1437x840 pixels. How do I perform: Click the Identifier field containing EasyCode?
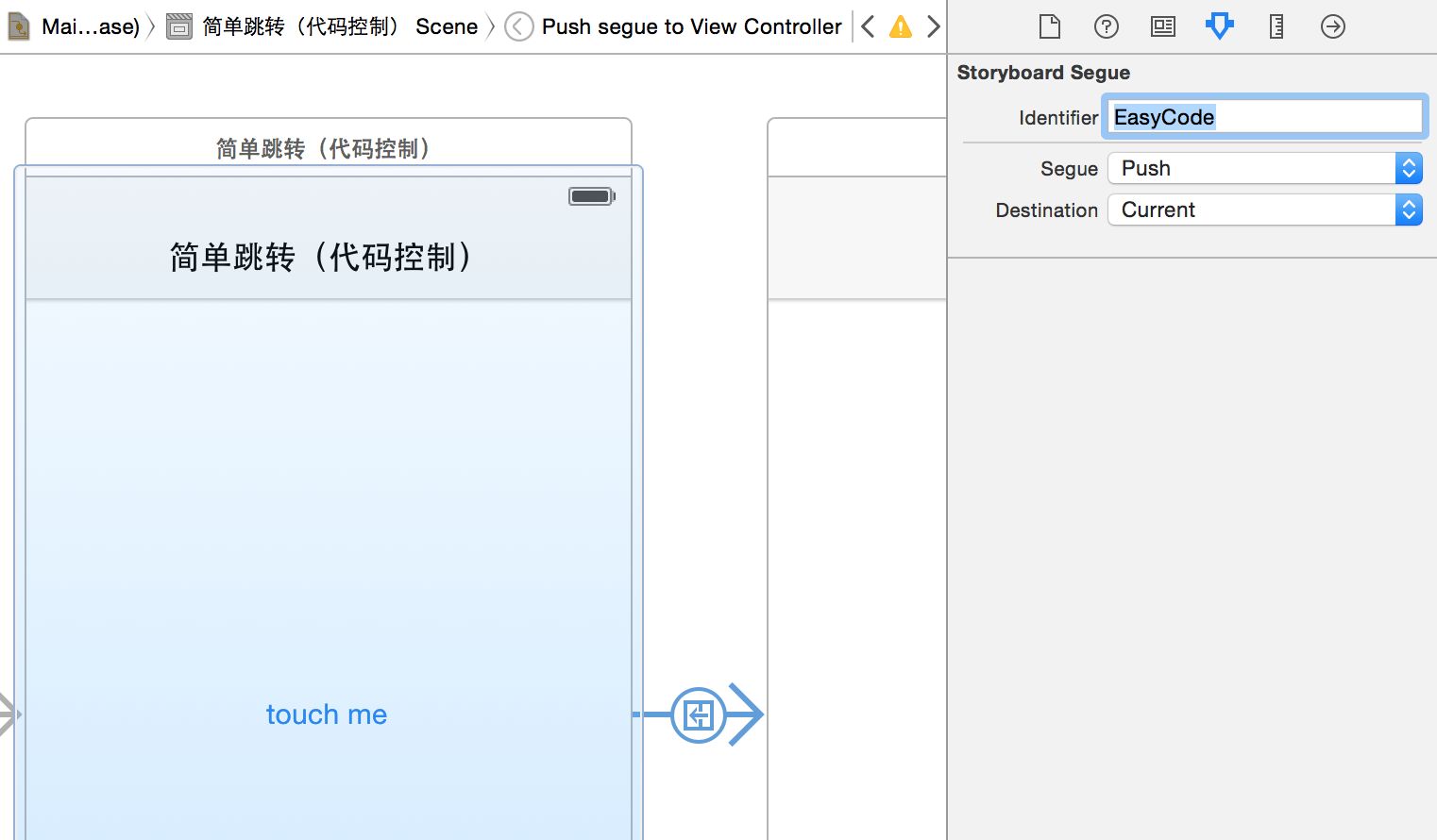pyautogui.click(x=1265, y=117)
